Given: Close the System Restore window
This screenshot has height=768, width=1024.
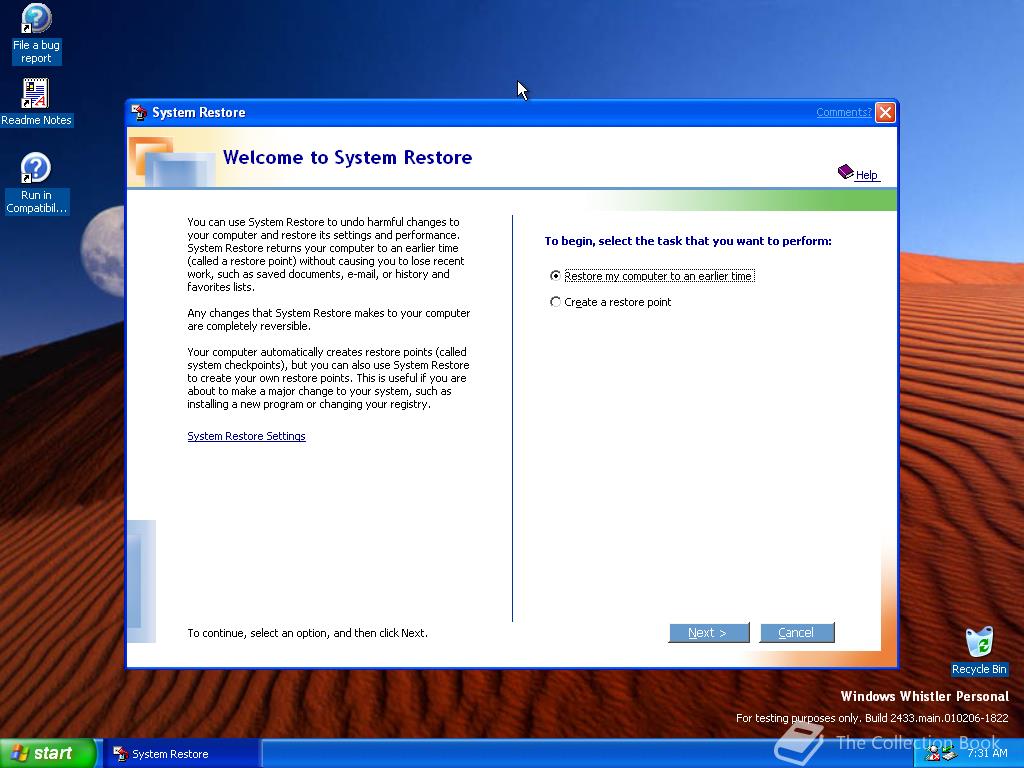Looking at the screenshot, I should (x=886, y=112).
